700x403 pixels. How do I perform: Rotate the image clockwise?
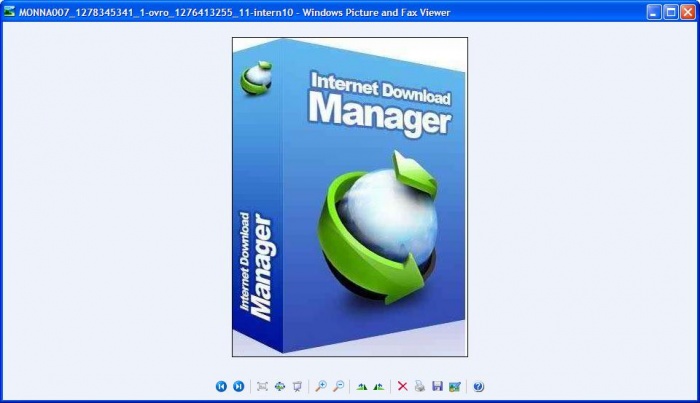(362, 386)
